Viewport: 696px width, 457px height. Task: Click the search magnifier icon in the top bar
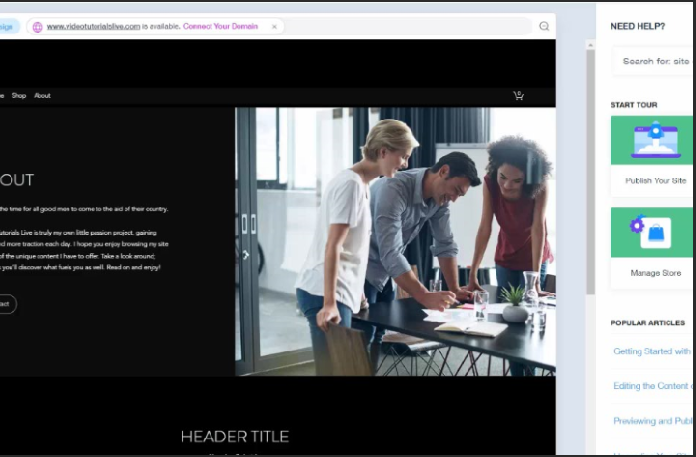pyautogui.click(x=544, y=26)
